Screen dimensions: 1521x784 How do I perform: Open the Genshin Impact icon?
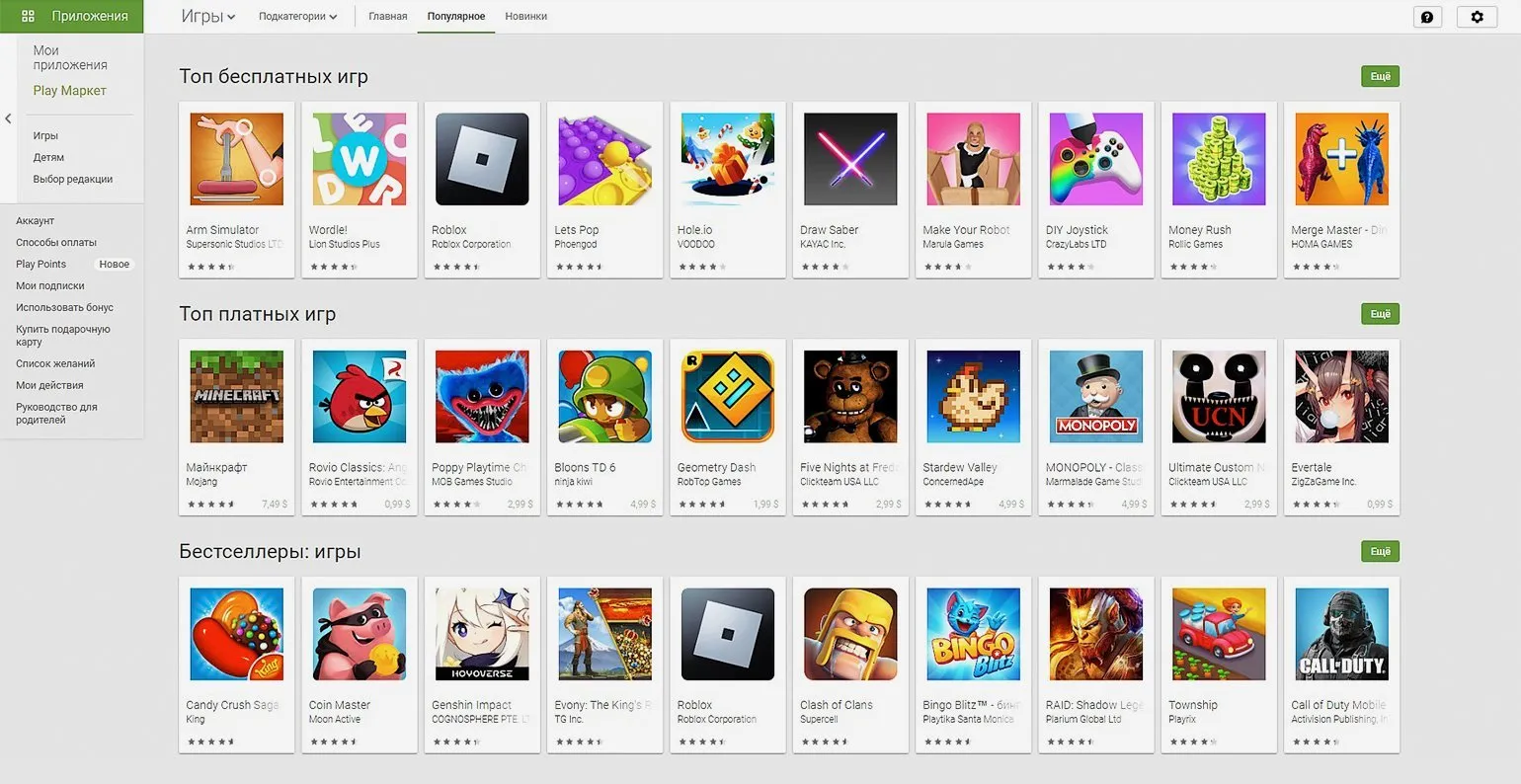pyautogui.click(x=482, y=634)
